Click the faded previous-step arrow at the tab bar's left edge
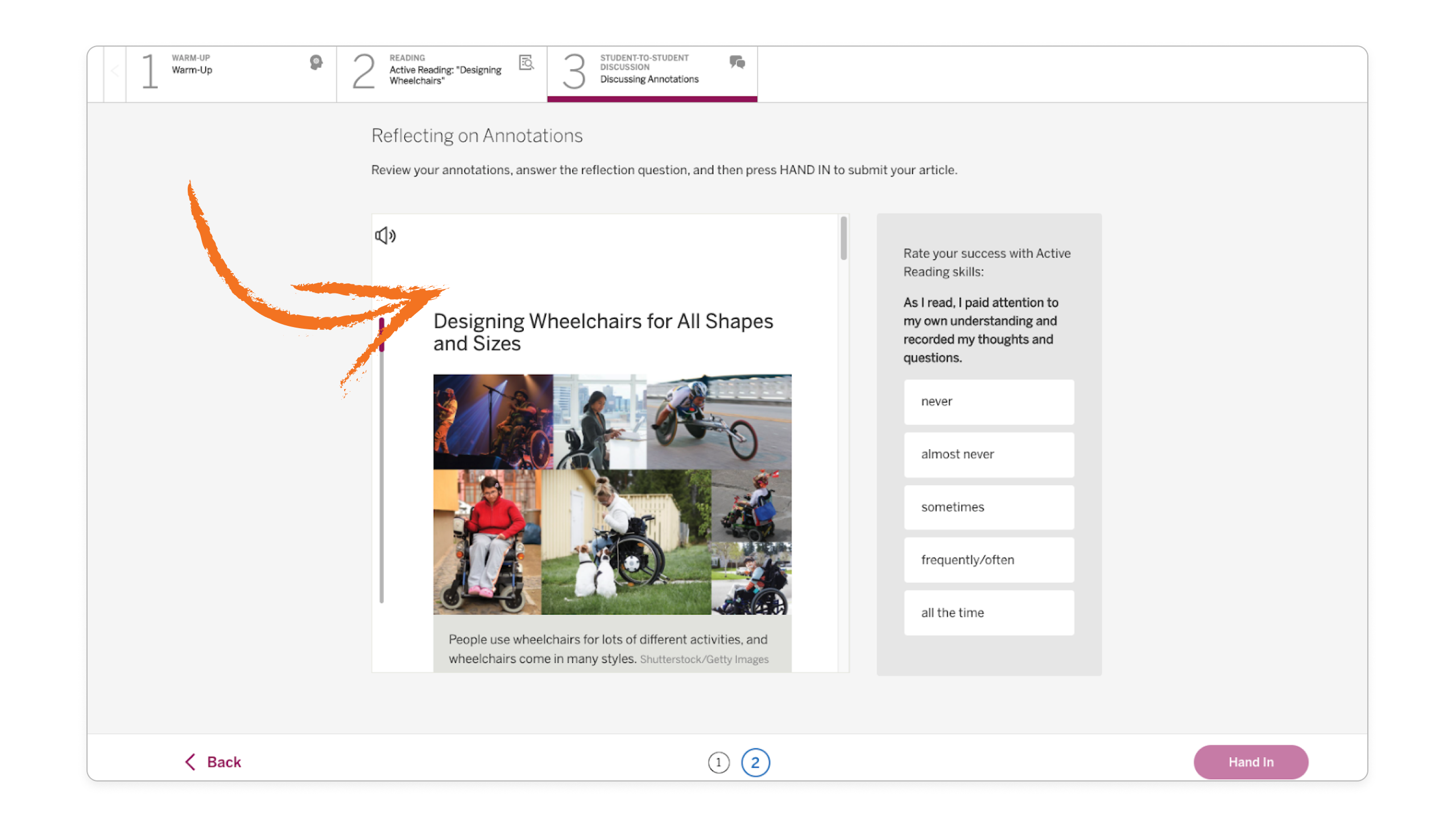Viewport: 1456px width, 827px height. 115,71
